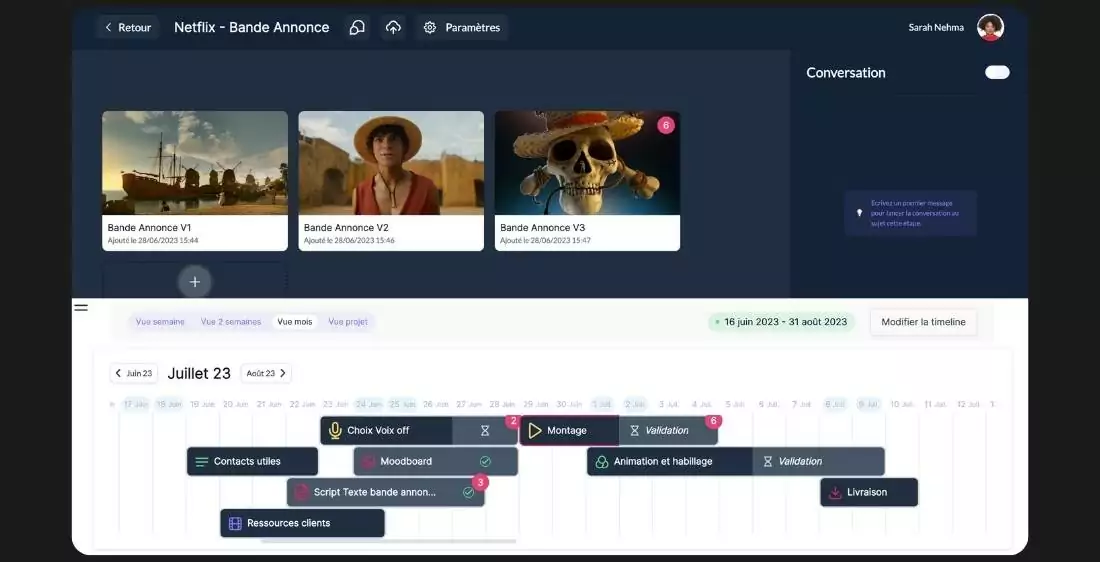This screenshot has width=1100, height=562.
Task: Go to previous month Juin 23
Action: tap(134, 373)
